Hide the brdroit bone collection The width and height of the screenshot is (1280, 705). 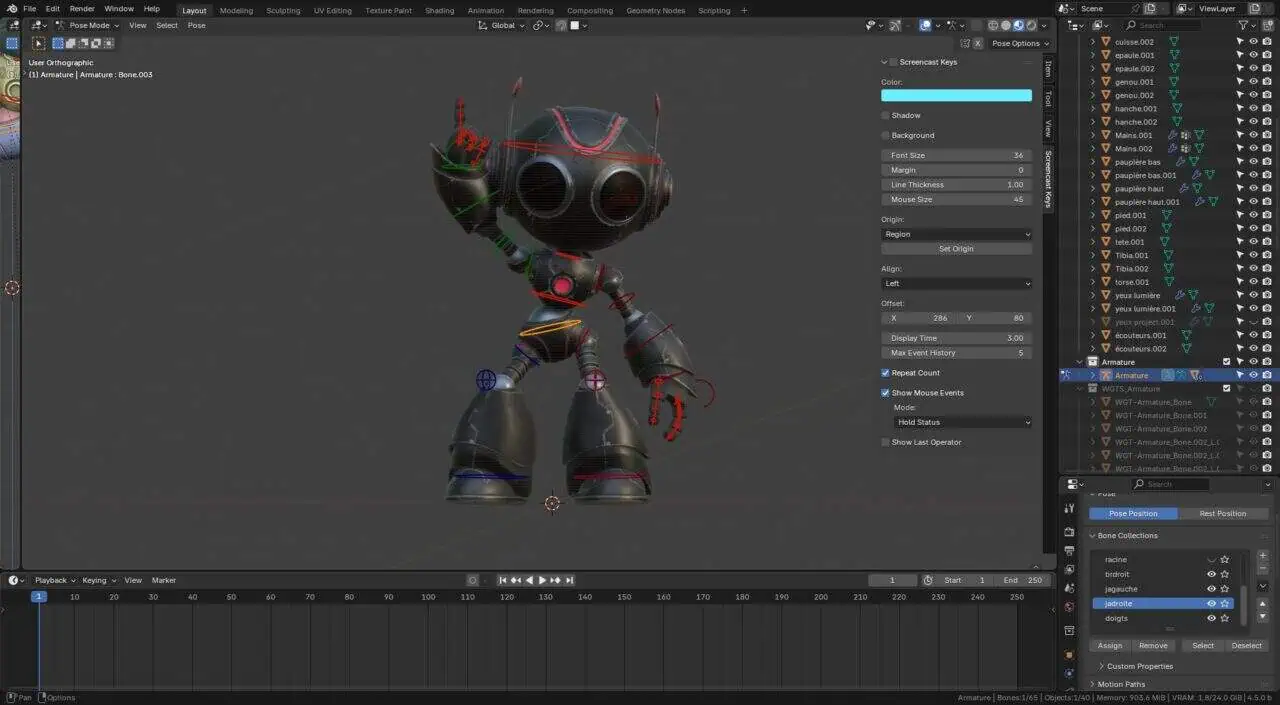click(x=1211, y=574)
